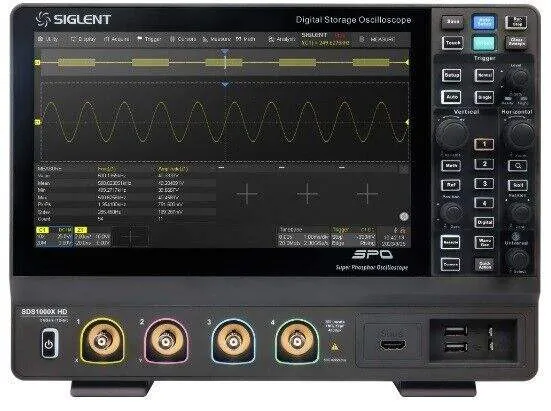Open the on-screen Cursors menu
Screen dimensions: 551x411
tap(183, 40)
